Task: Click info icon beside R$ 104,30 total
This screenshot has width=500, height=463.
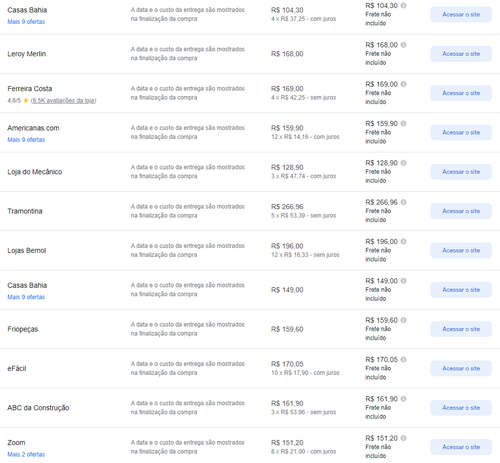Action: click(403, 6)
